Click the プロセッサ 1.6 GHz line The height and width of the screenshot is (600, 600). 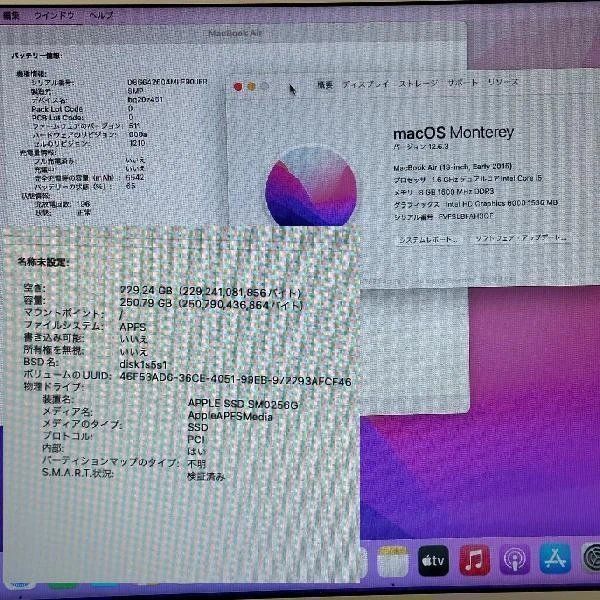(468, 179)
